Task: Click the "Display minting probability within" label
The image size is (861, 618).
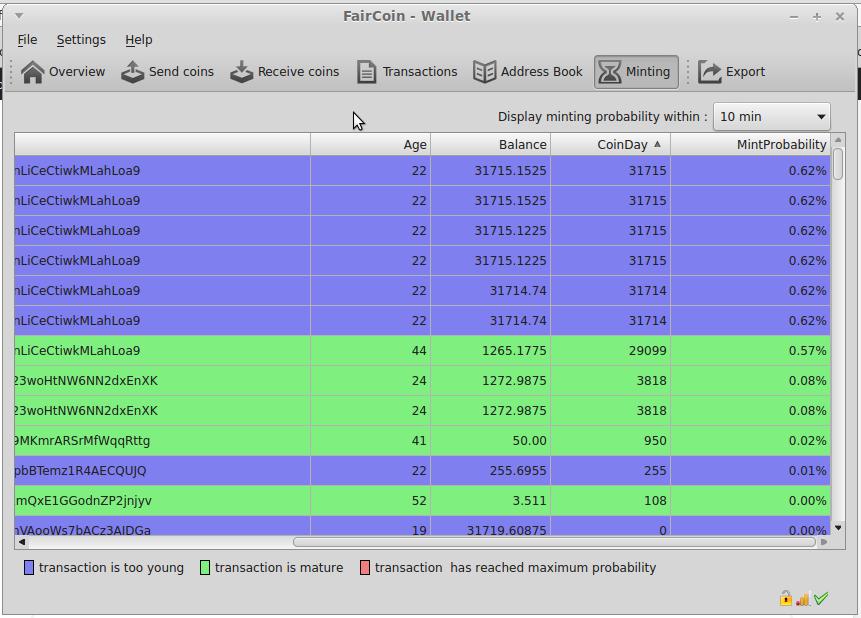Action: tap(602, 117)
